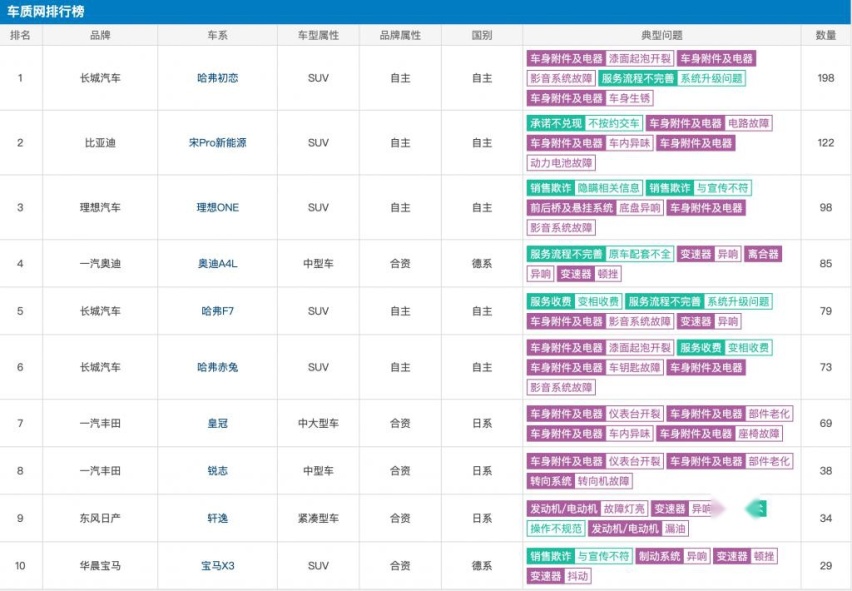Click the 品牌属性 column header
The image size is (852, 591).
(400, 35)
